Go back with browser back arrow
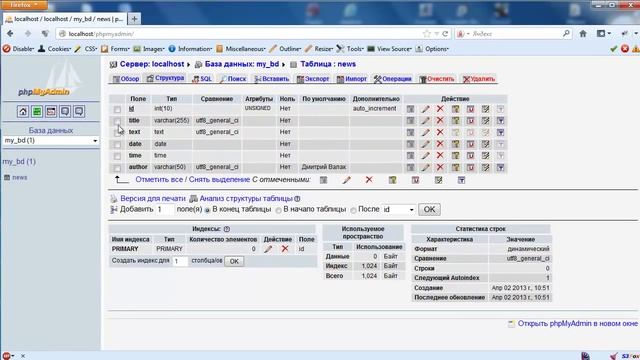The image size is (640, 360). pyautogui.click(x=10, y=34)
